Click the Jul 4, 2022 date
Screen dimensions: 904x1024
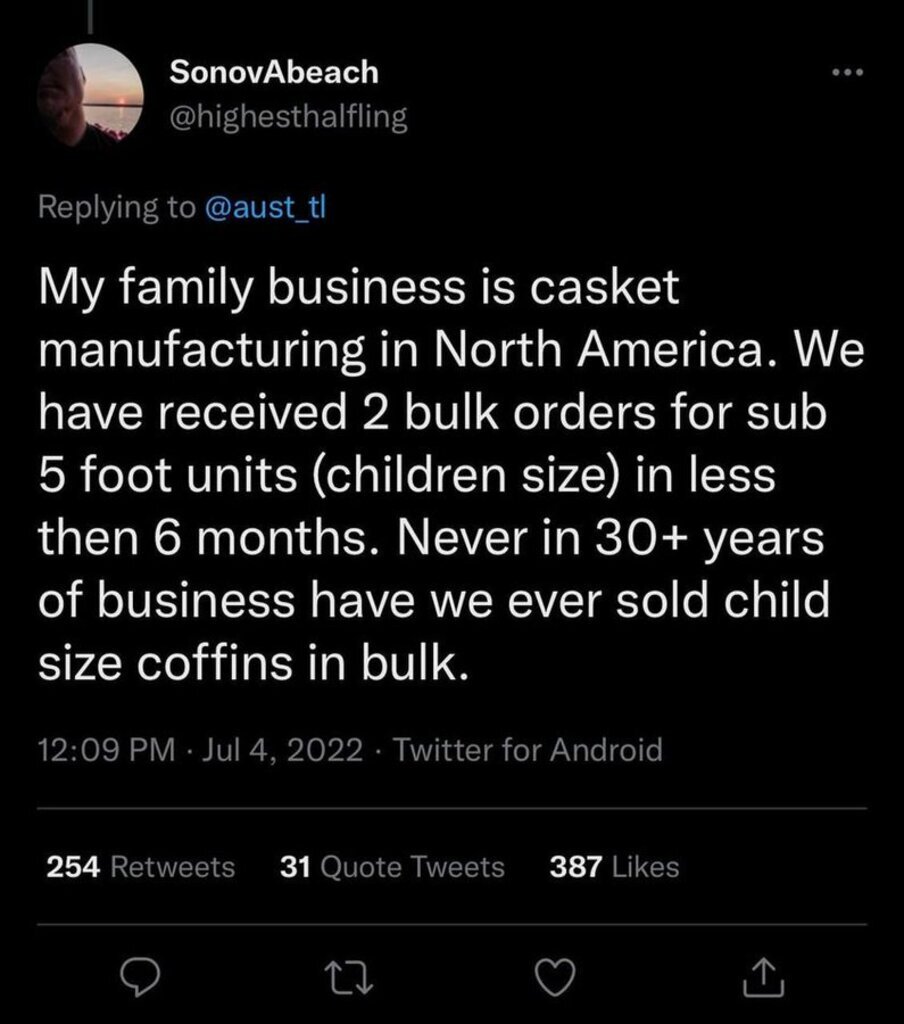click(282, 749)
